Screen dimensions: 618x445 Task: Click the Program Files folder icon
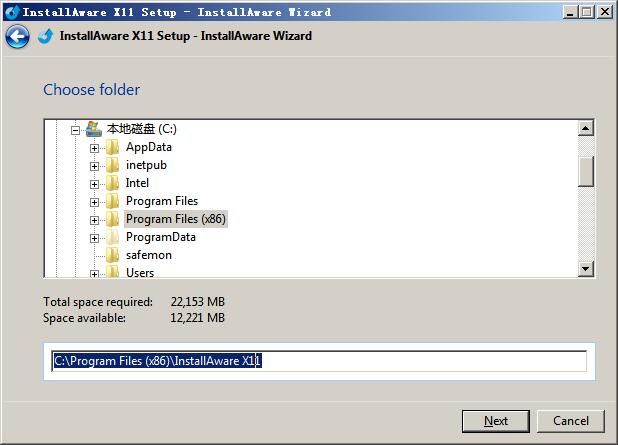click(112, 201)
